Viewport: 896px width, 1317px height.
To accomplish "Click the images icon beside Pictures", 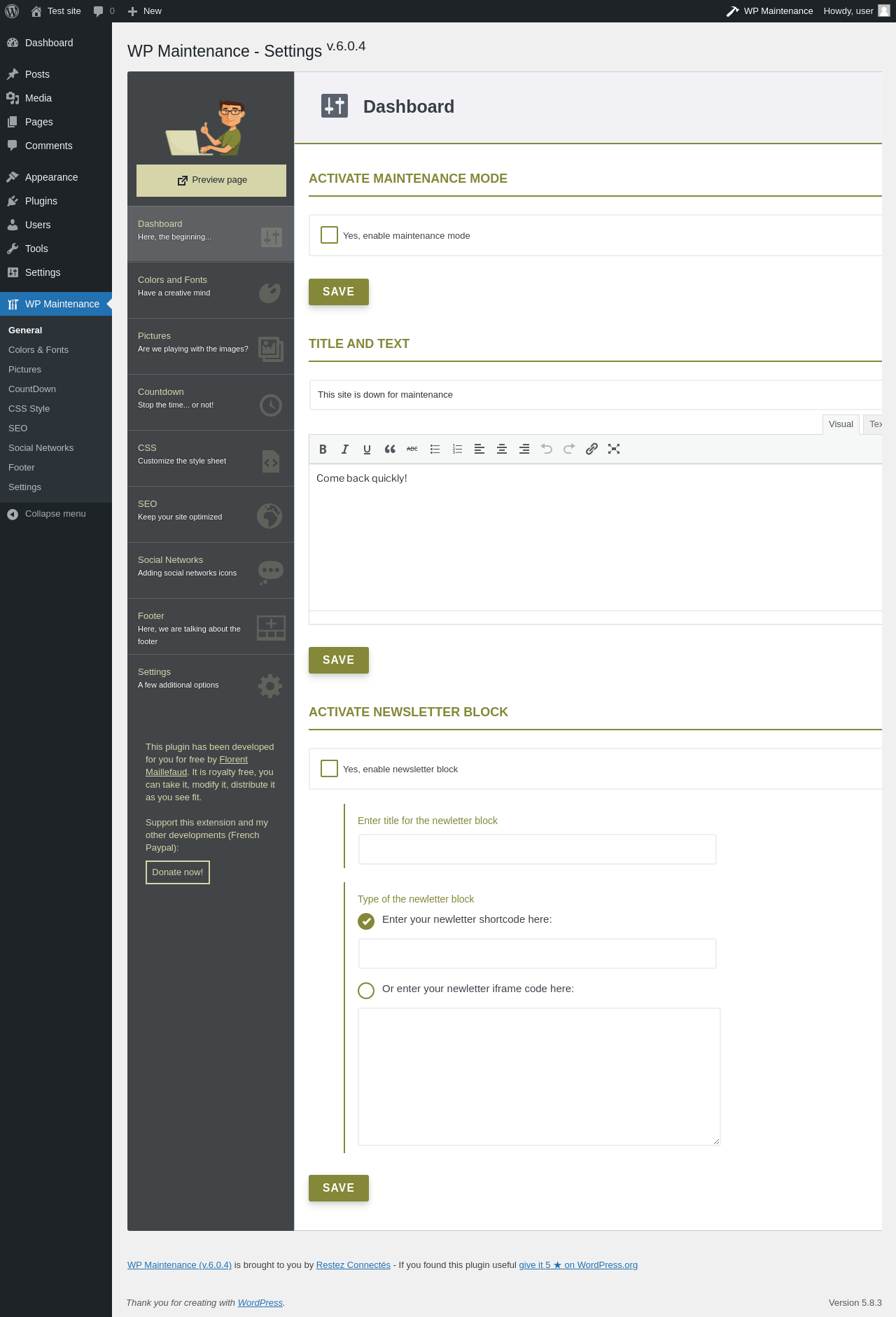I will click(x=270, y=349).
